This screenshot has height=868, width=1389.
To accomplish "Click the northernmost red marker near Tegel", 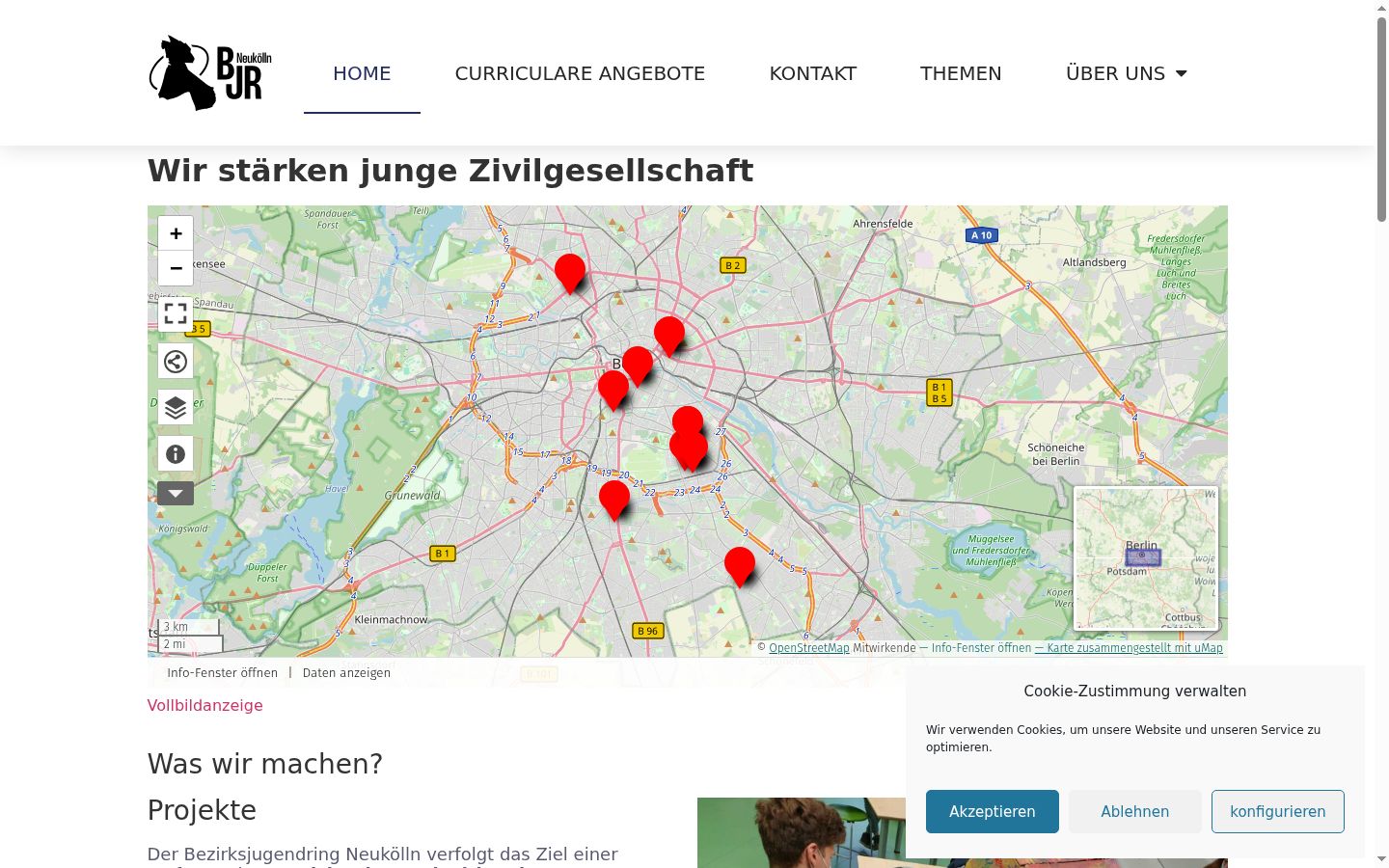I will coord(570,273).
